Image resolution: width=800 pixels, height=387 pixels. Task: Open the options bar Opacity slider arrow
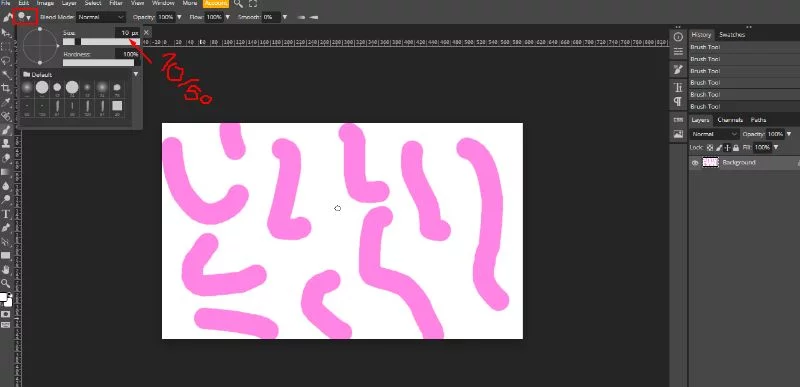click(179, 17)
